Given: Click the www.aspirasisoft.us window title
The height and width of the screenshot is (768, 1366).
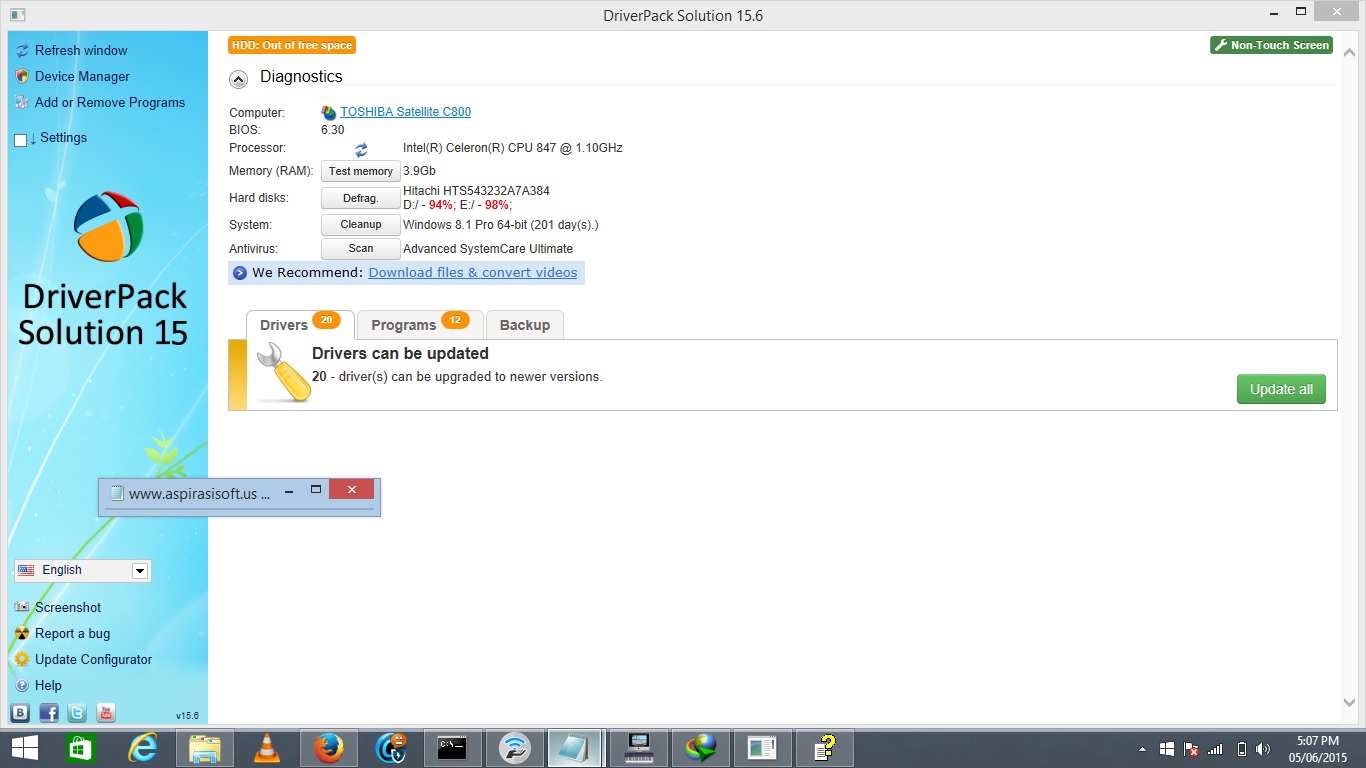Looking at the screenshot, I should (199, 493).
